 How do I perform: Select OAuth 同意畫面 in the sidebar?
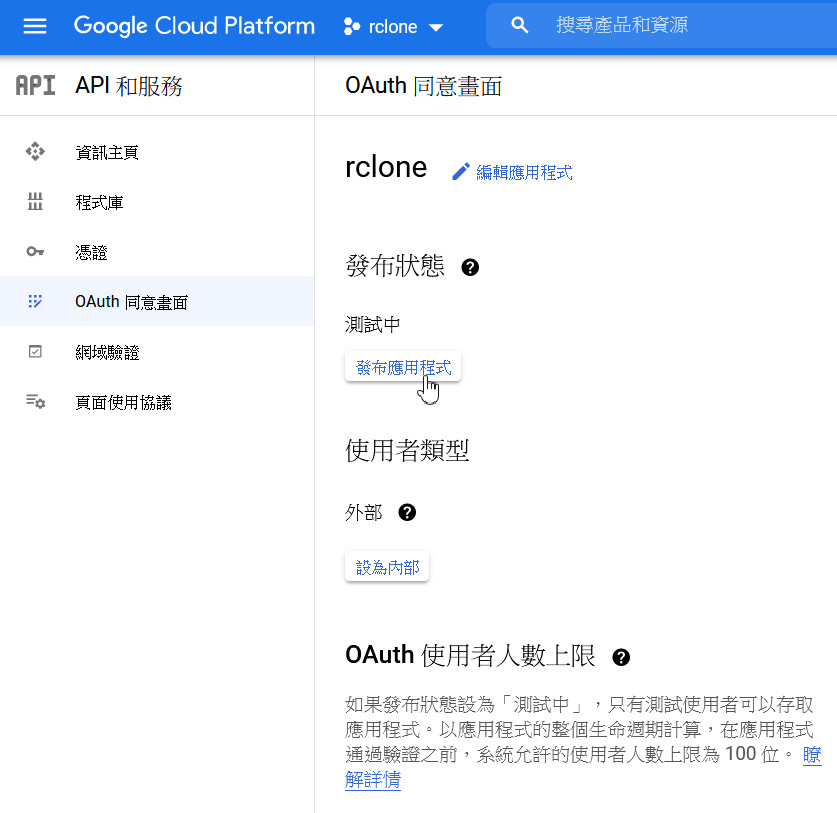(157, 302)
